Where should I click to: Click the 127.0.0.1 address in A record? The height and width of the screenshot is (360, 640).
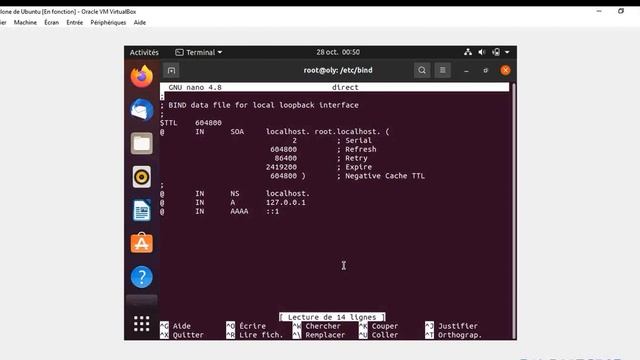[286, 202]
